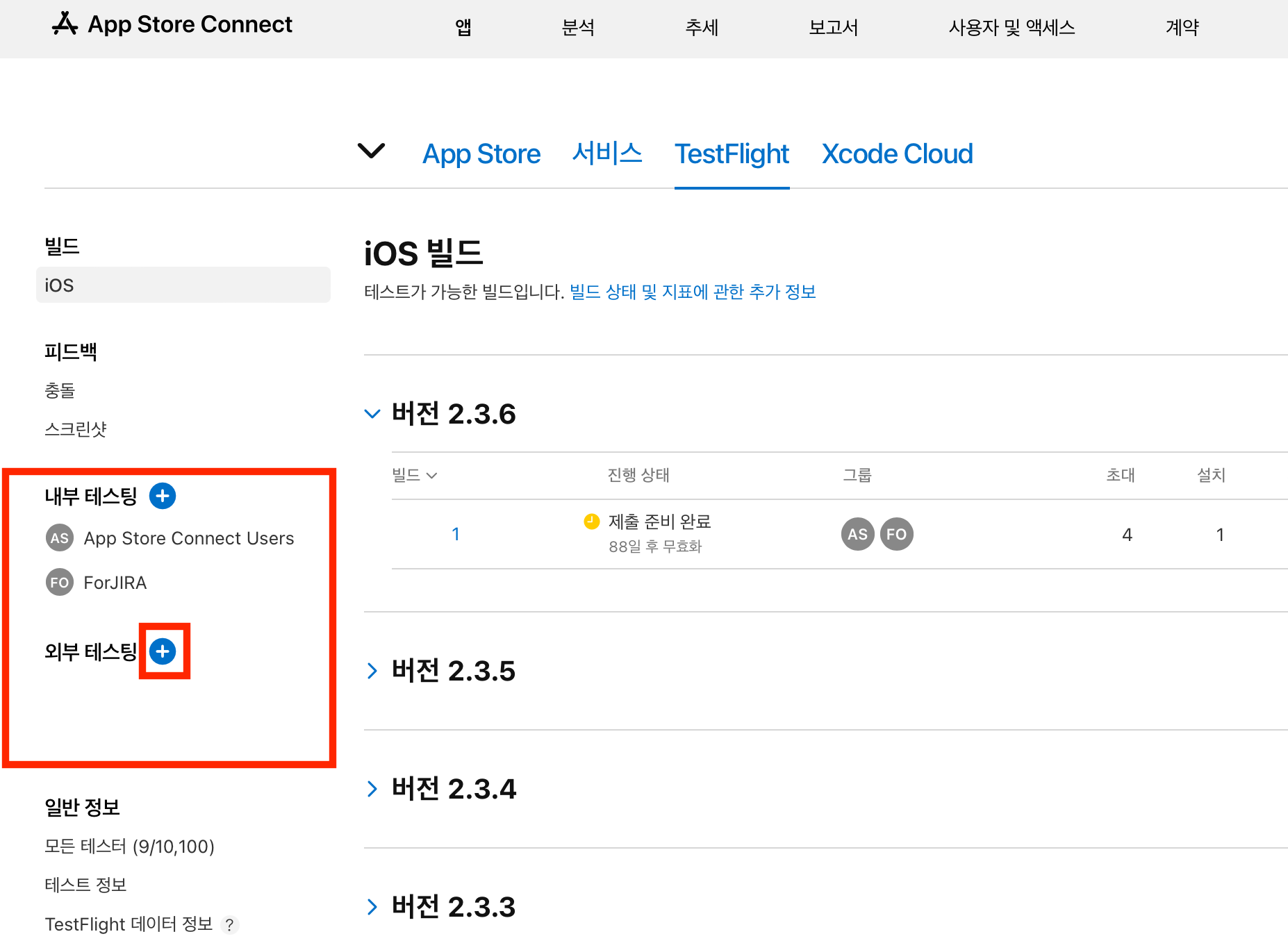Viewport: 1288px width, 950px height.
Task: Open the 계약 menu in top bar
Action: [1182, 28]
